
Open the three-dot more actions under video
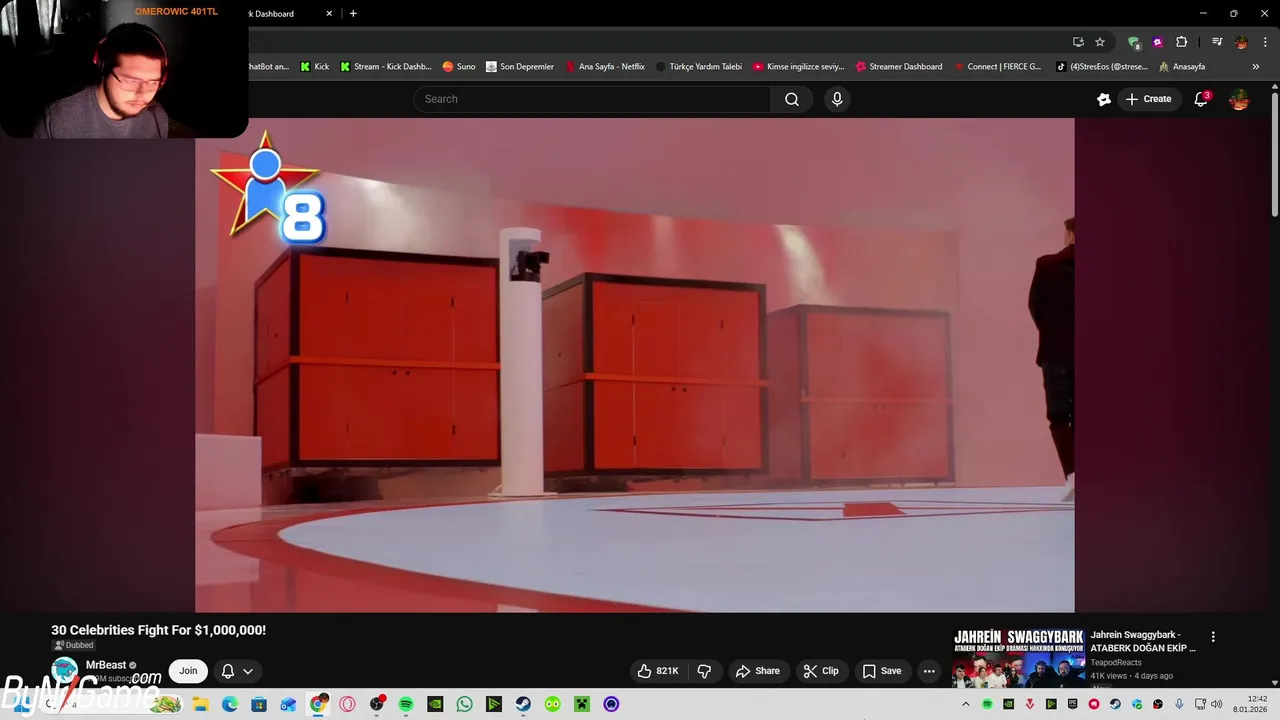click(x=929, y=671)
